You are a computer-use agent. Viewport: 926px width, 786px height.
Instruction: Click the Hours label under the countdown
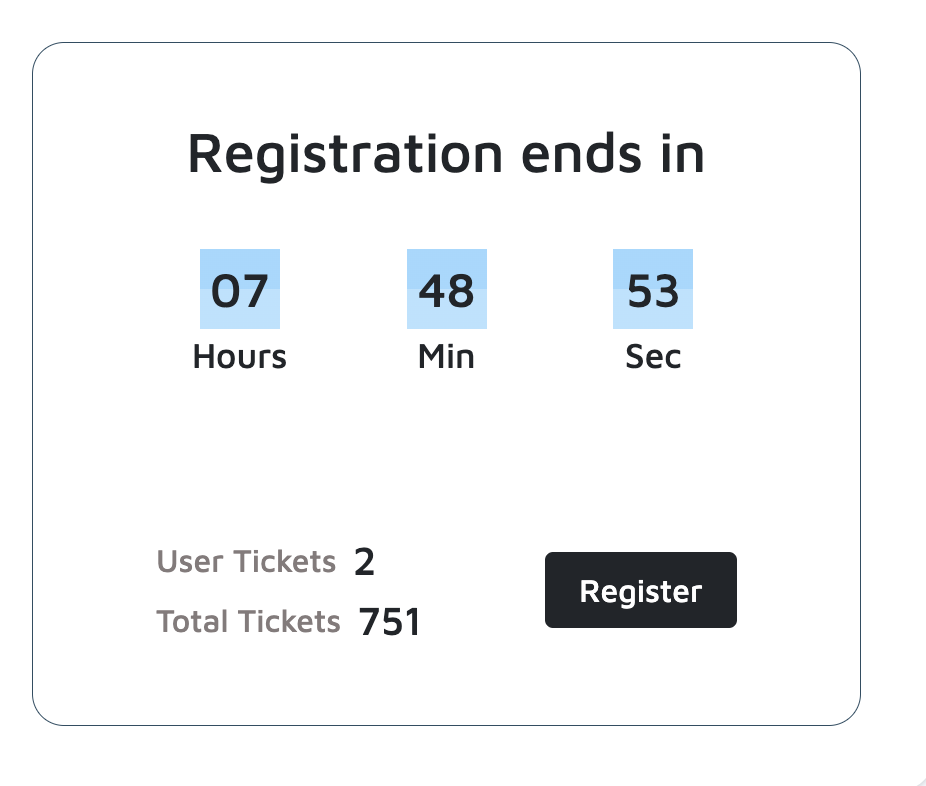240,357
